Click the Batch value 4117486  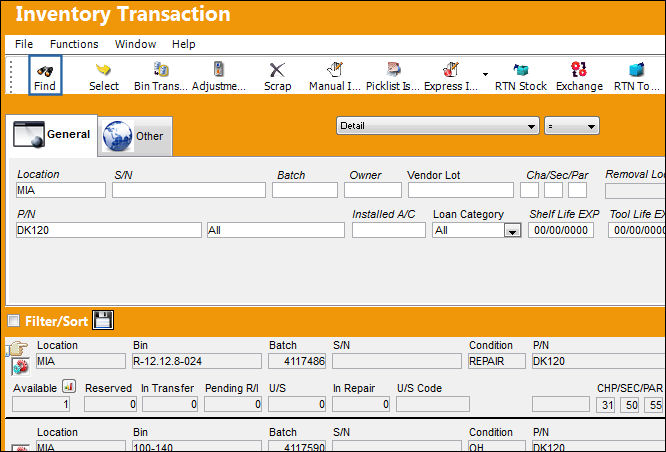pos(297,361)
